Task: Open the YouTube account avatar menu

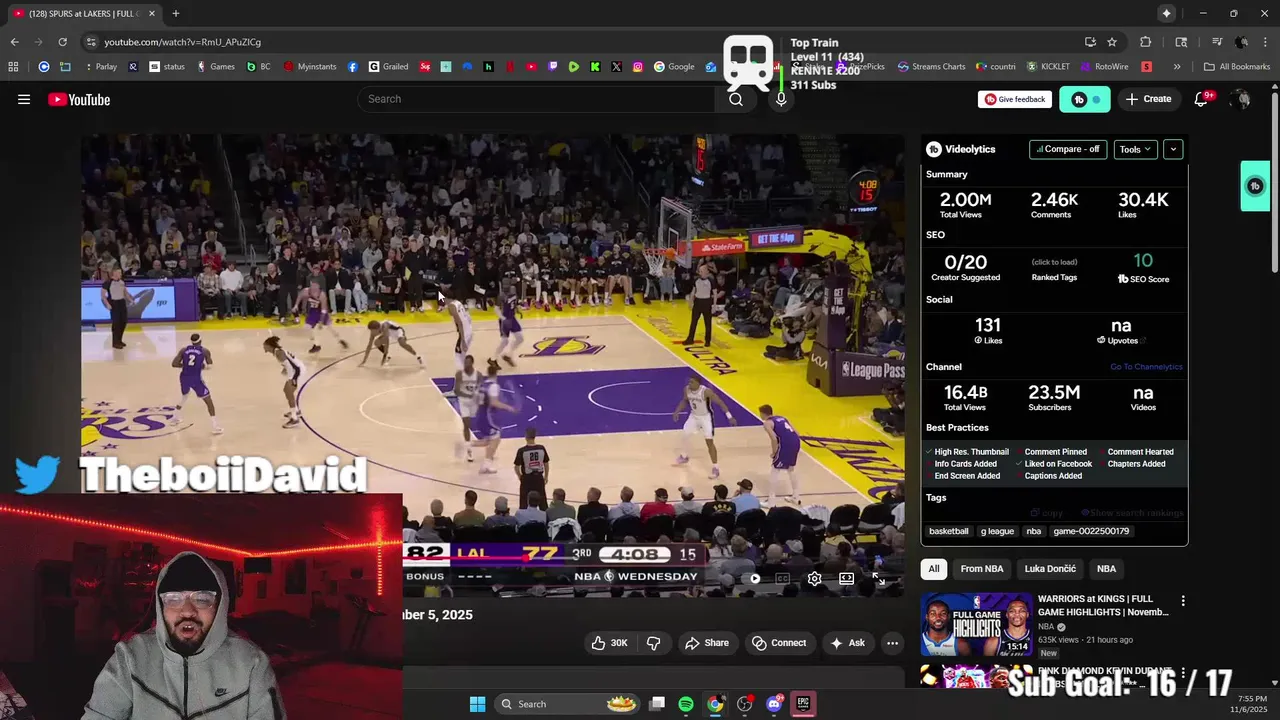Action: pyautogui.click(x=1241, y=99)
